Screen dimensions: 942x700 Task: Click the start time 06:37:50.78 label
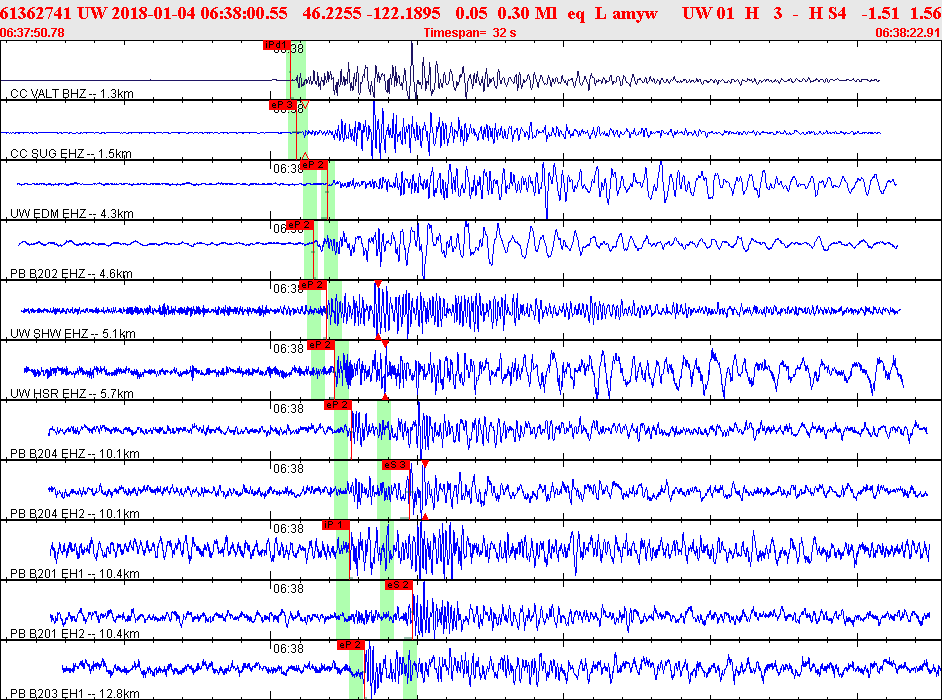click(34, 32)
